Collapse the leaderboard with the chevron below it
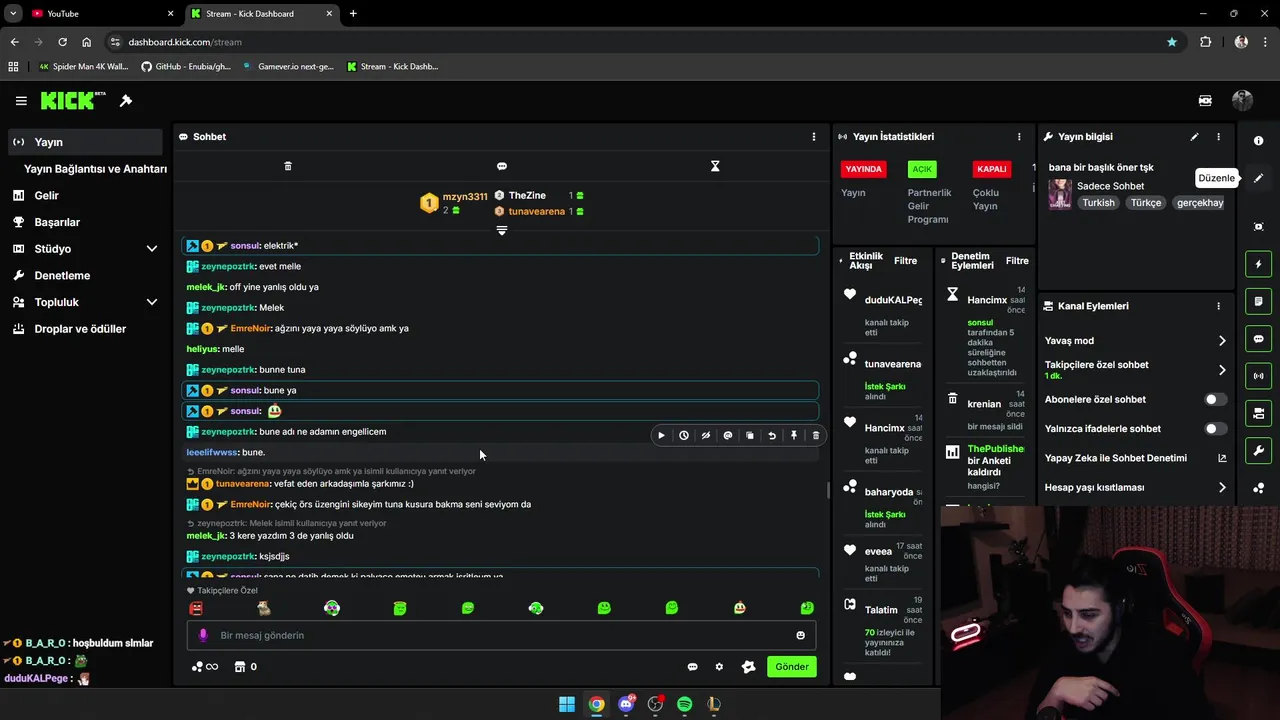1280x720 pixels. click(502, 230)
